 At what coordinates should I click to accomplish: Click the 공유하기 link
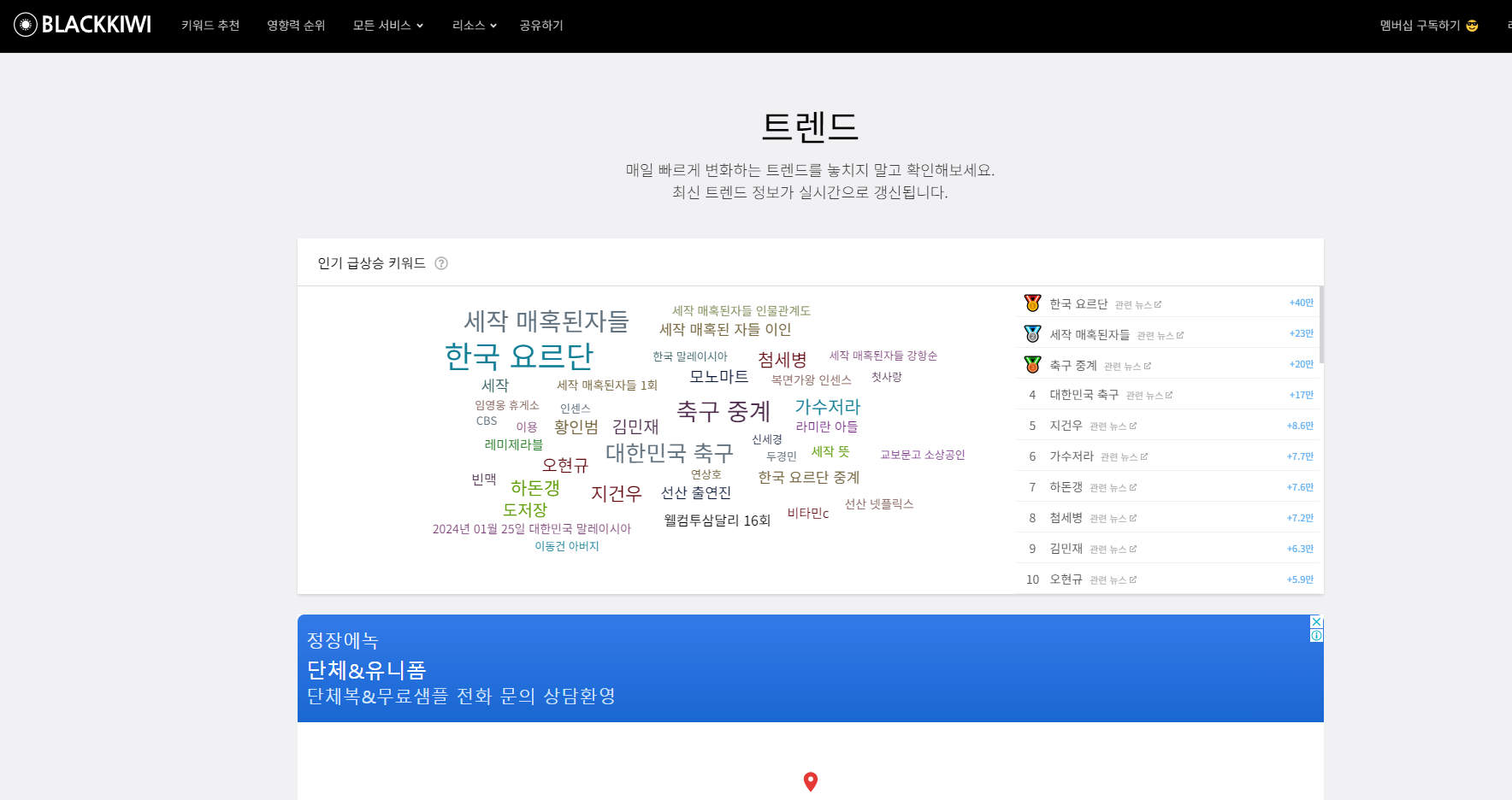pyautogui.click(x=540, y=25)
